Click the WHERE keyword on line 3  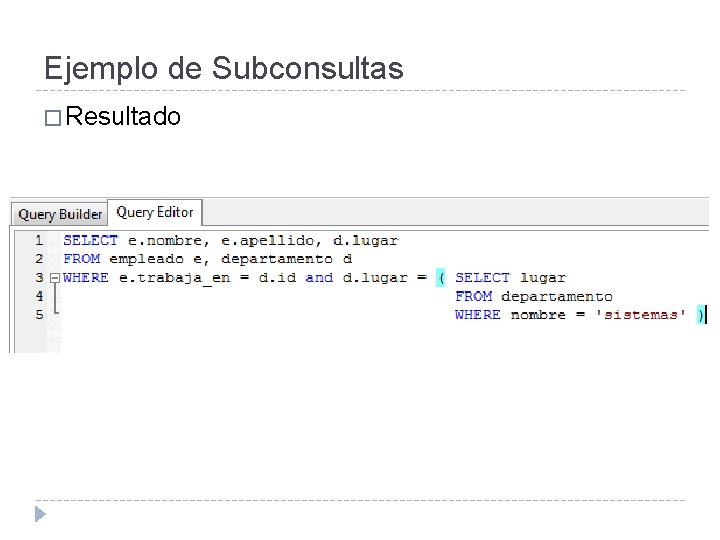click(86, 278)
